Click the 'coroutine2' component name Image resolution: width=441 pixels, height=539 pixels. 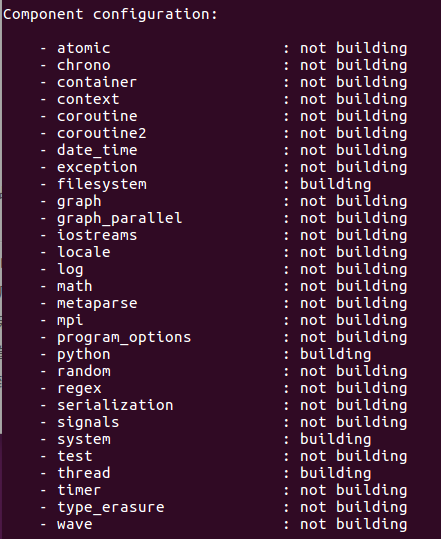point(101,133)
